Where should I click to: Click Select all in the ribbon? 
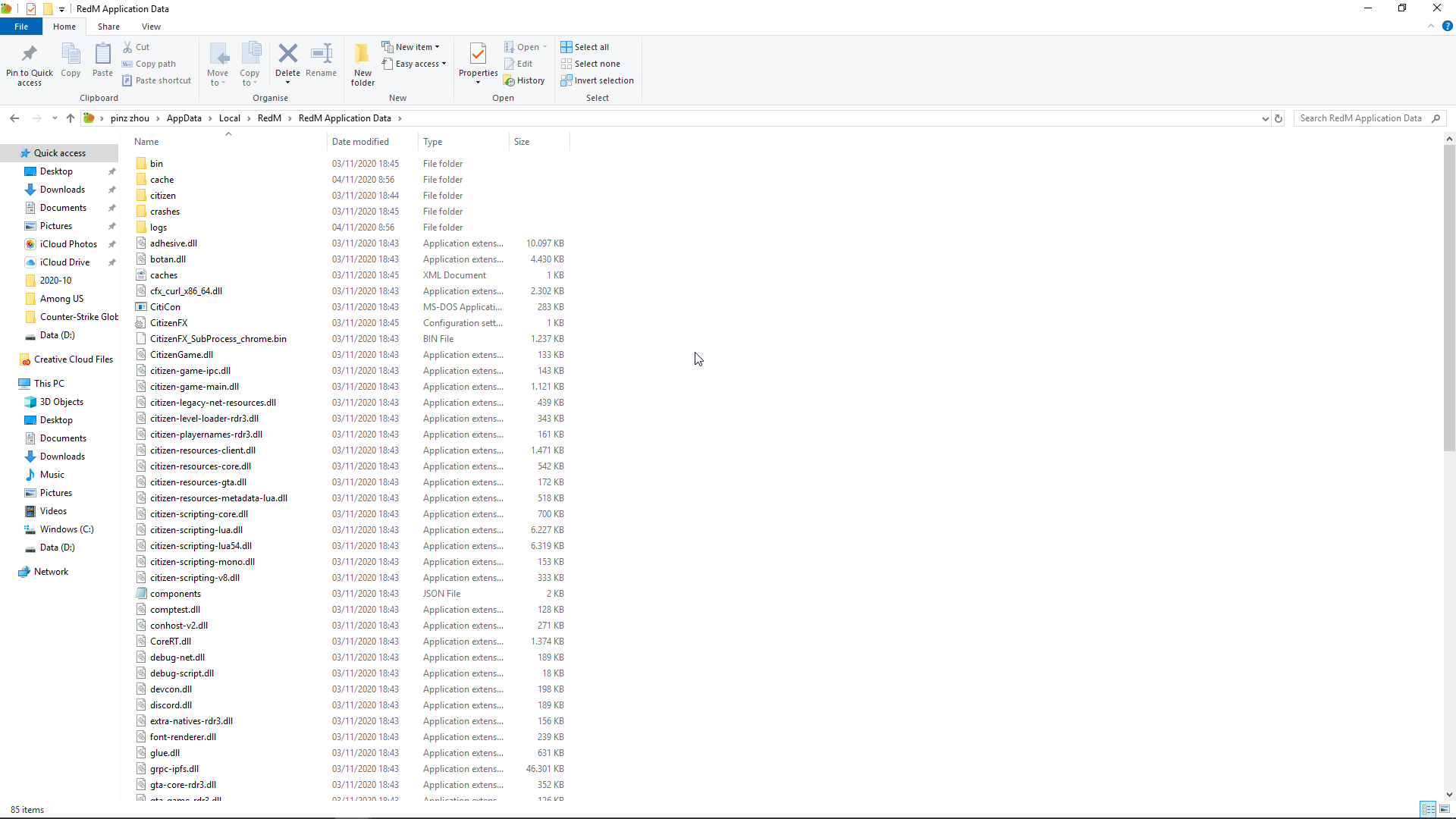(x=585, y=47)
